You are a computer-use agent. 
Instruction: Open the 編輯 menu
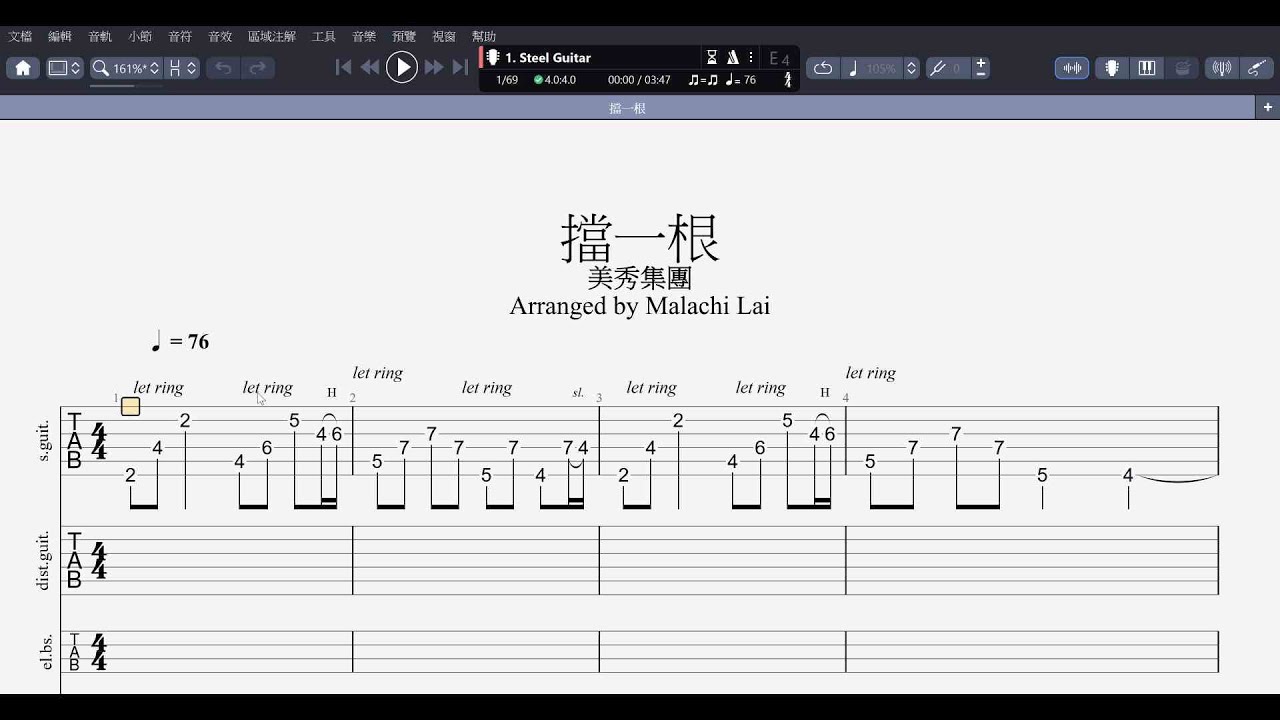click(x=60, y=36)
